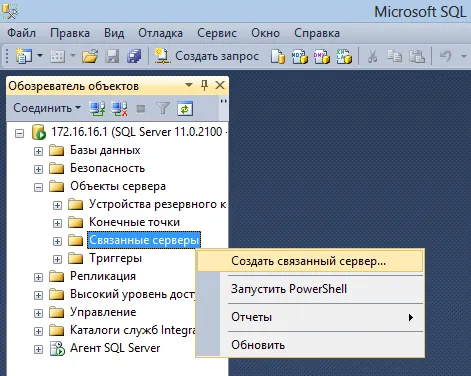This screenshot has height=376, width=471.
Task: Select Триггеры tree item
Action: [115, 258]
